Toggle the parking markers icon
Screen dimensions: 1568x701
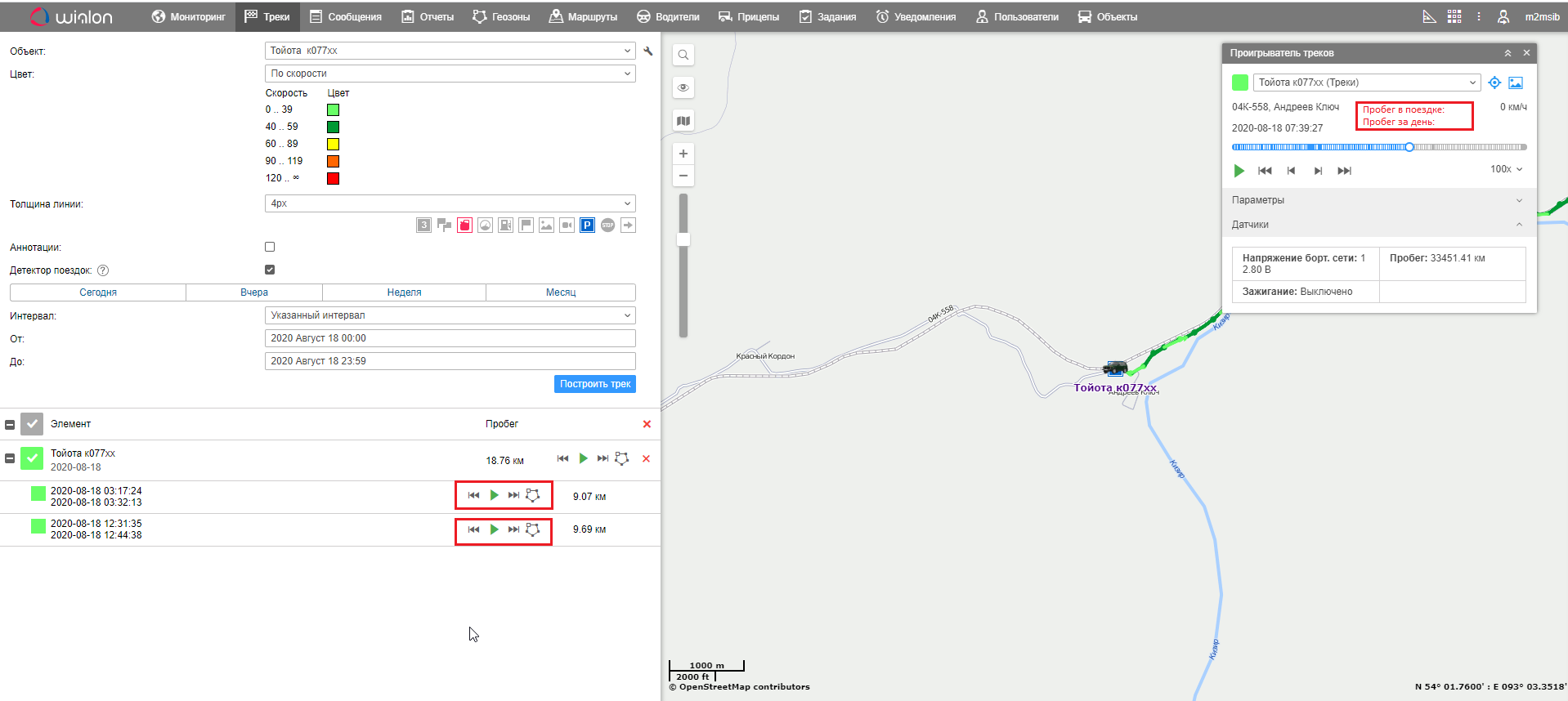[587, 225]
